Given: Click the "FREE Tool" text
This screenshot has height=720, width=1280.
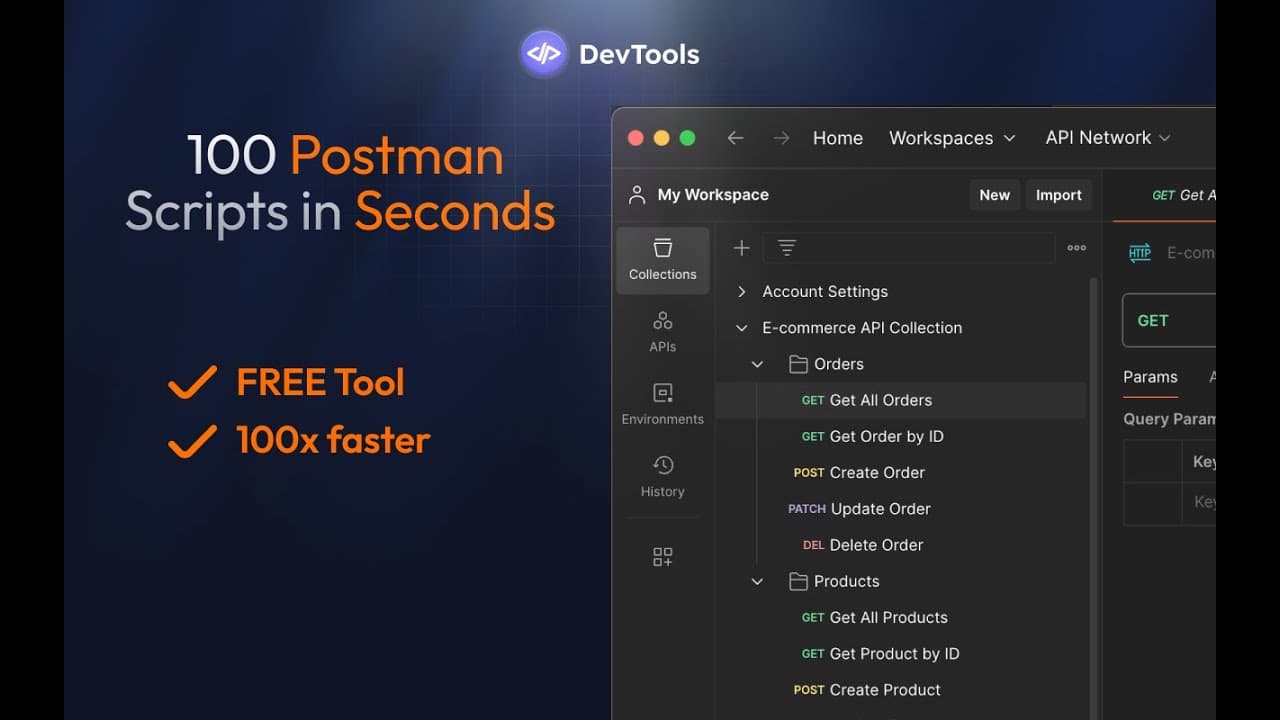Looking at the screenshot, I should point(320,382).
